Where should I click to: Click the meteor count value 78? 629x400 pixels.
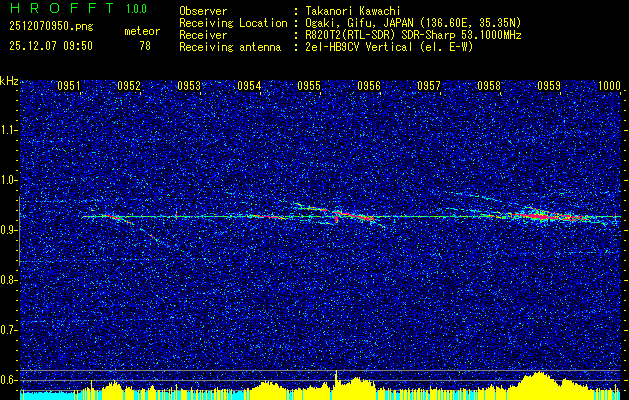[145, 46]
